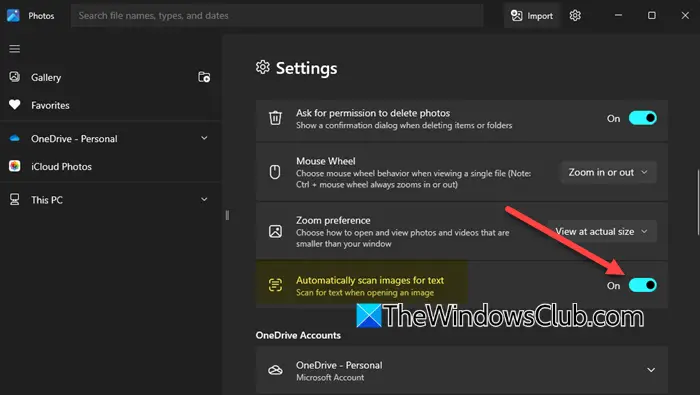Open the hamburger navigation menu
The image size is (700, 395).
pyautogui.click(x=14, y=49)
